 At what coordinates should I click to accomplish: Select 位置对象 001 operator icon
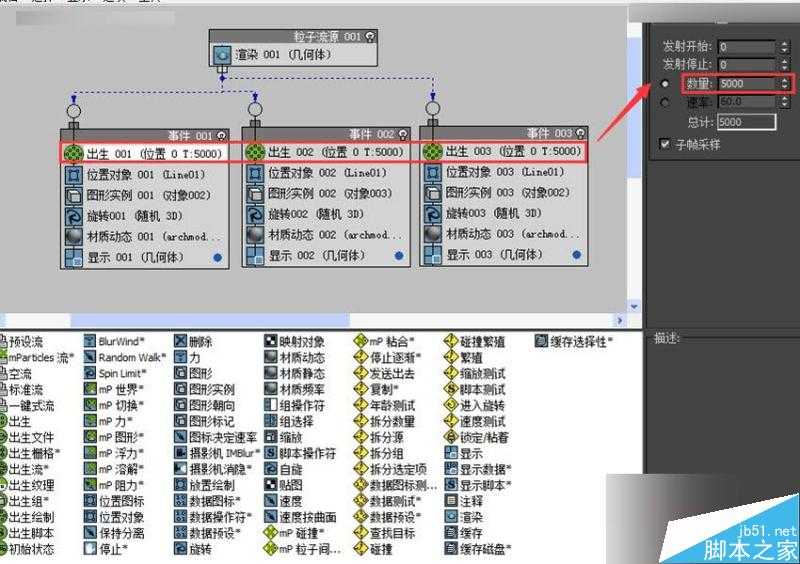click(x=74, y=175)
